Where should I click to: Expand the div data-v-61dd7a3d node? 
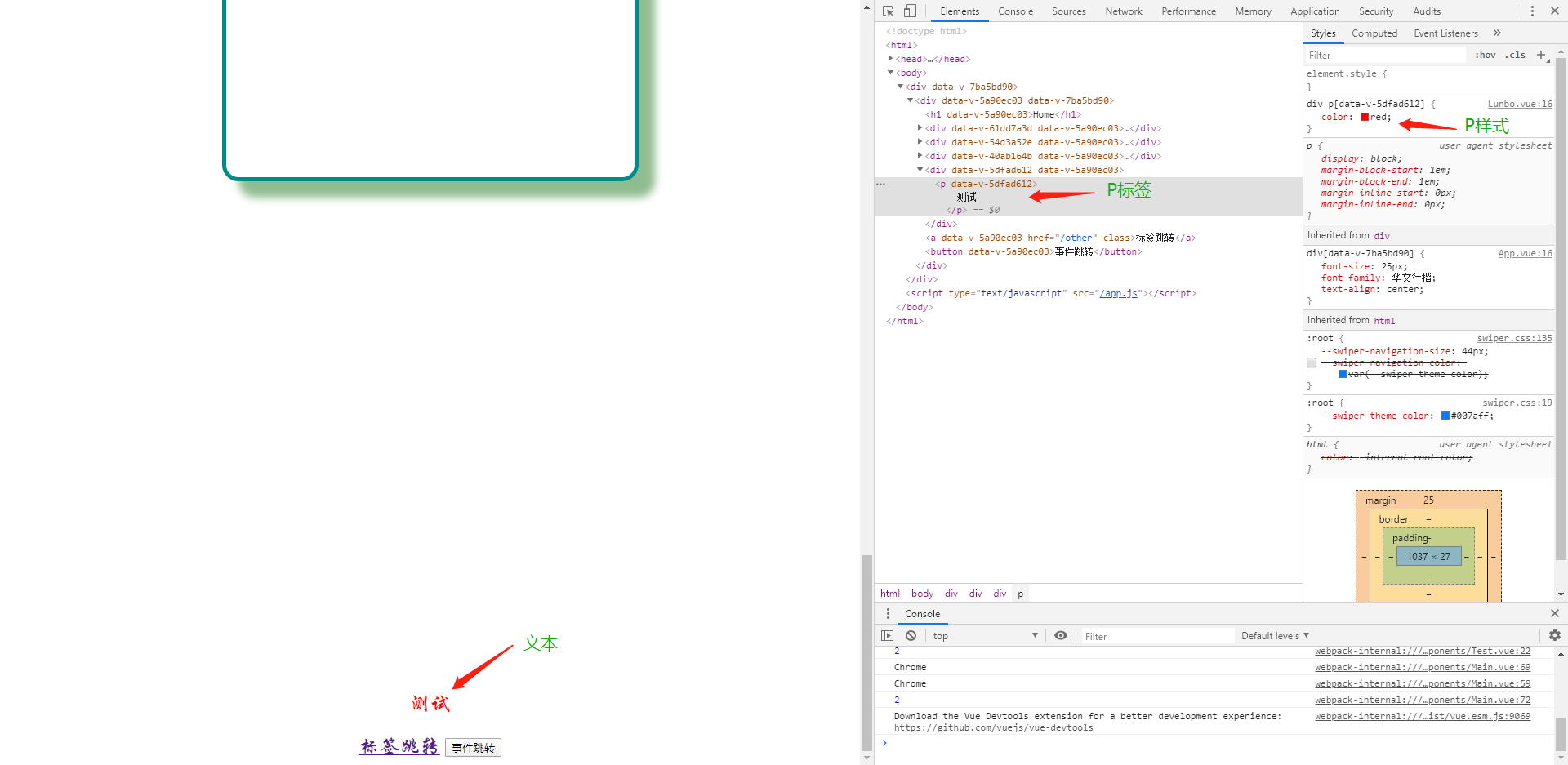tap(920, 128)
